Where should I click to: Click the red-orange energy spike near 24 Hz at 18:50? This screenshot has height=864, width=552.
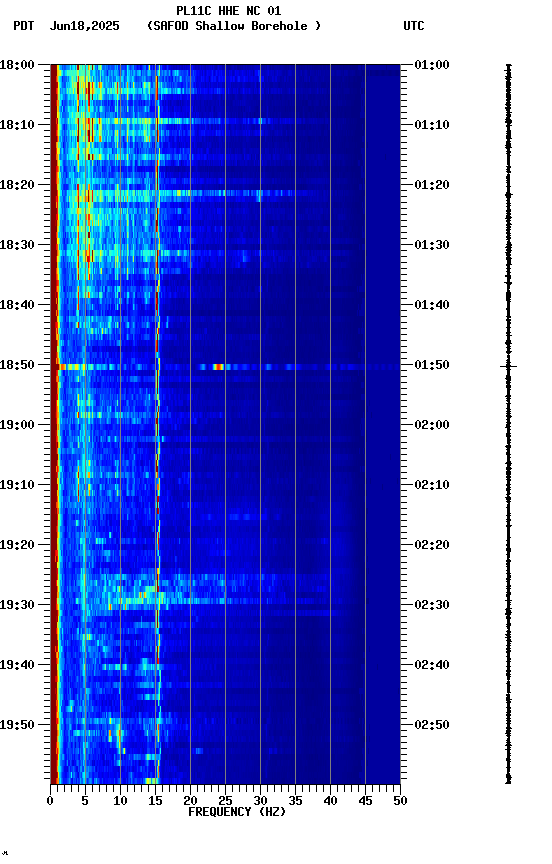point(218,367)
